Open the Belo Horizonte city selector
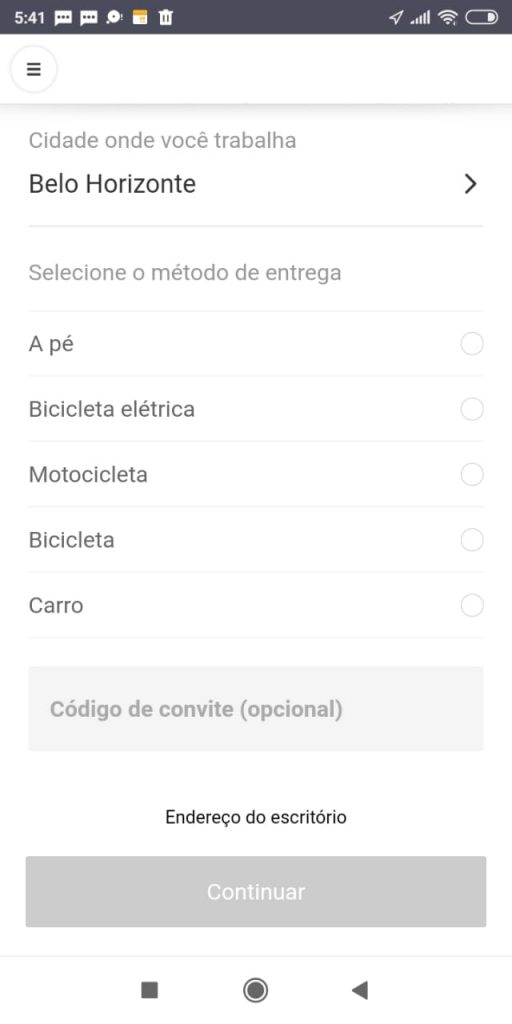 click(x=256, y=184)
